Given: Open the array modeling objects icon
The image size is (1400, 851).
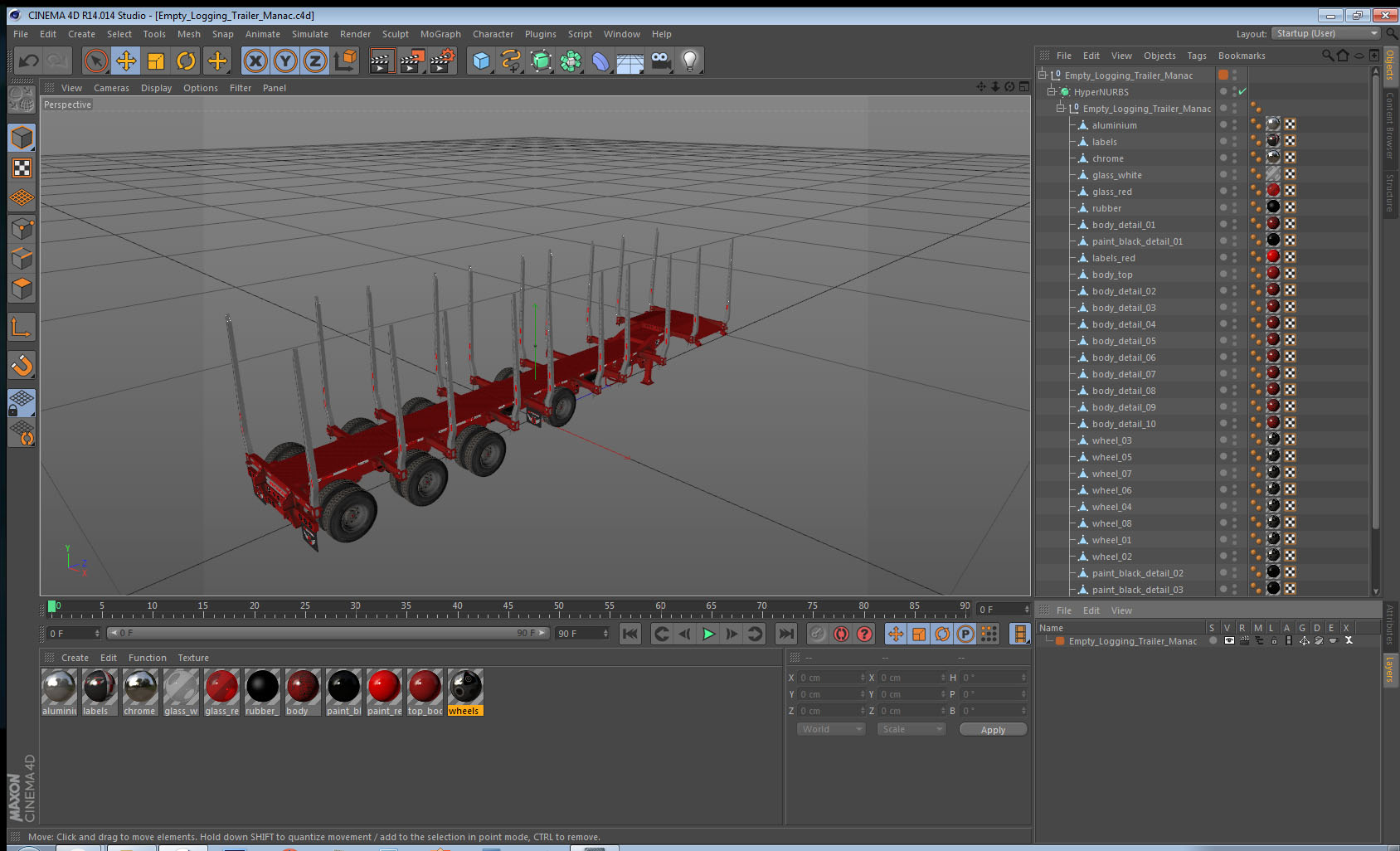Looking at the screenshot, I should tap(571, 61).
